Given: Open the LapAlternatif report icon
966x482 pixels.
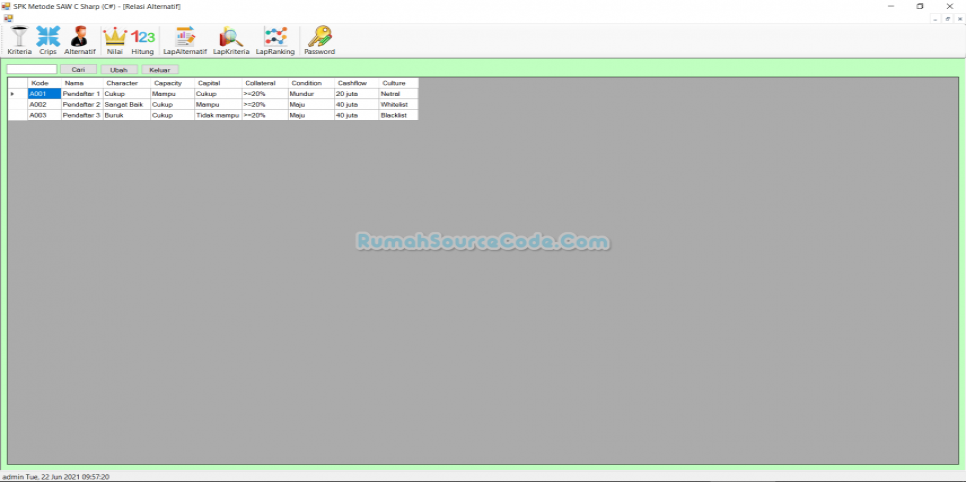Looking at the screenshot, I should pos(185,39).
